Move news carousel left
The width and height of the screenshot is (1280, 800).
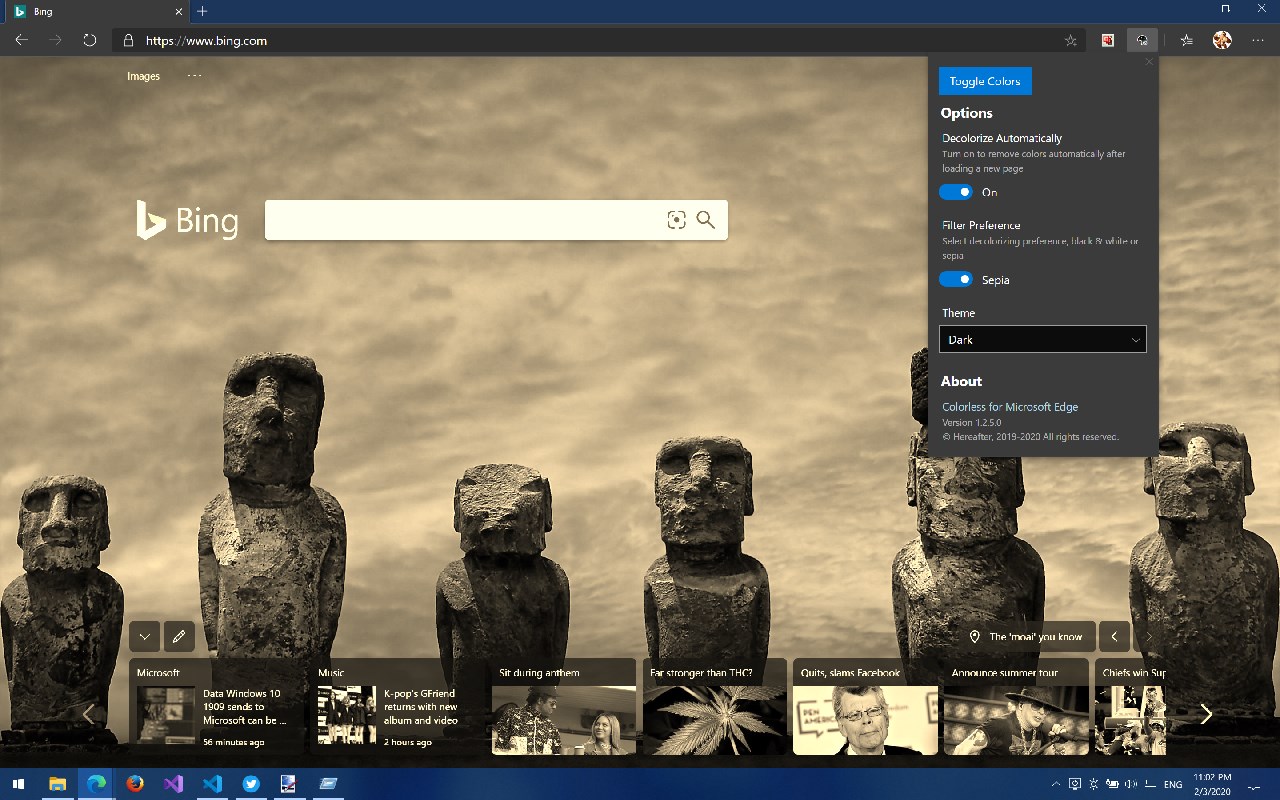coord(88,714)
